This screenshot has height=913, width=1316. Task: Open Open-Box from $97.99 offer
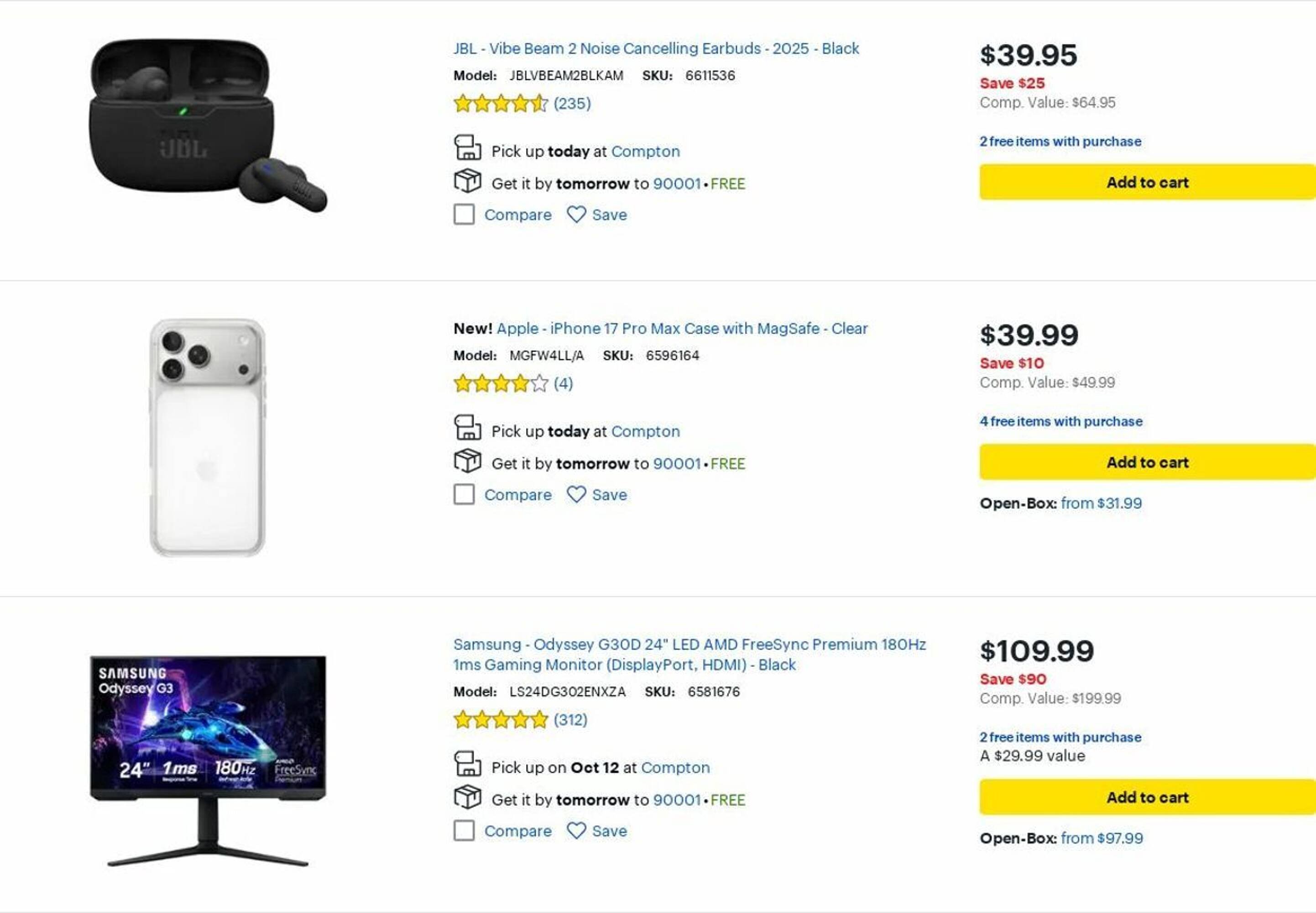(x=1101, y=838)
